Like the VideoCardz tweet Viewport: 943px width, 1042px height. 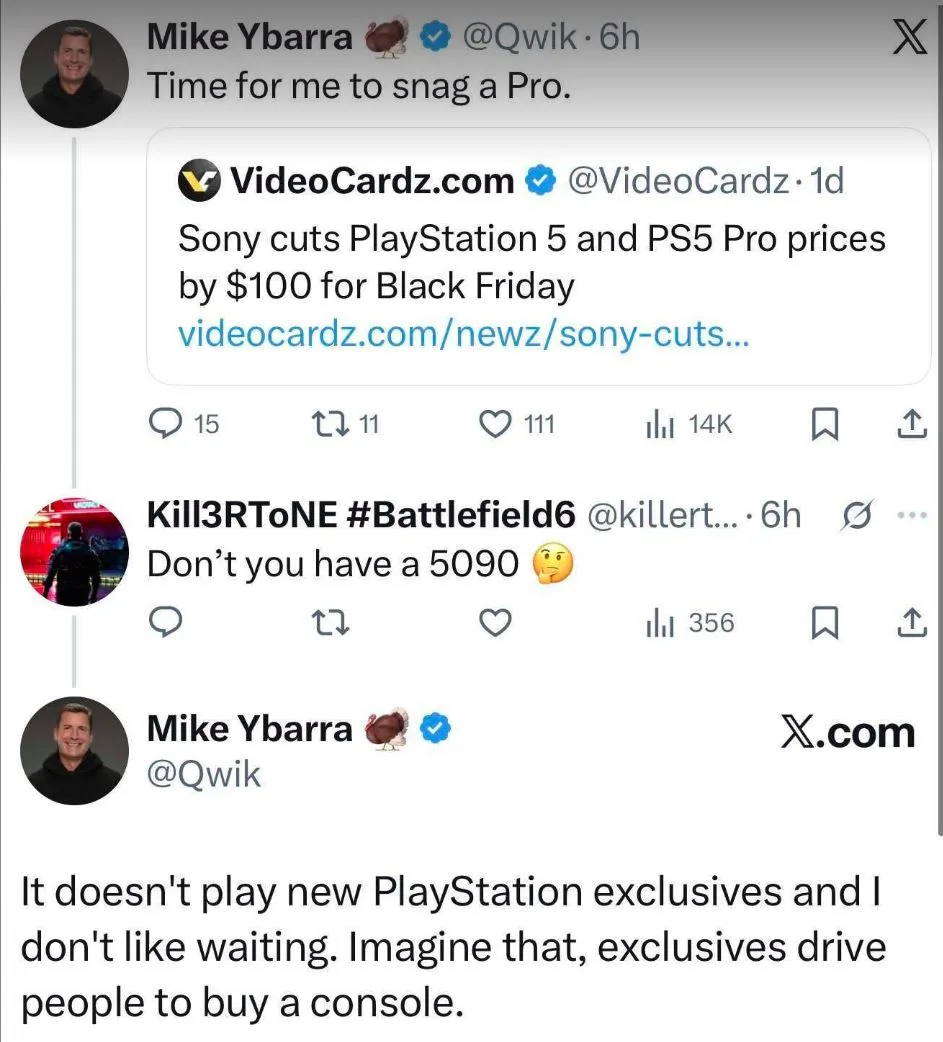coord(495,424)
